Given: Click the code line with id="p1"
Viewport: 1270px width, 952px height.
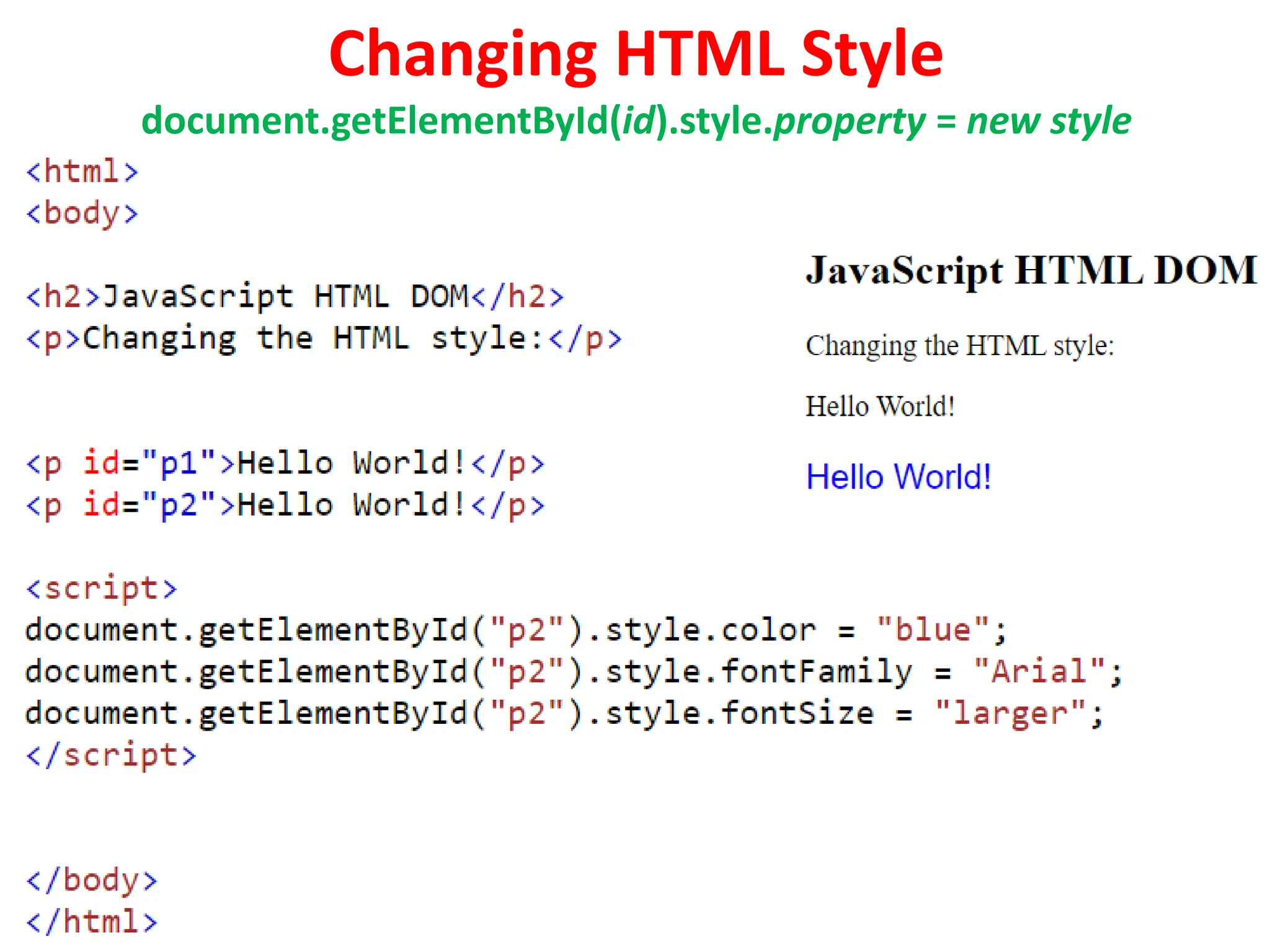Looking at the screenshot, I should 285,464.
